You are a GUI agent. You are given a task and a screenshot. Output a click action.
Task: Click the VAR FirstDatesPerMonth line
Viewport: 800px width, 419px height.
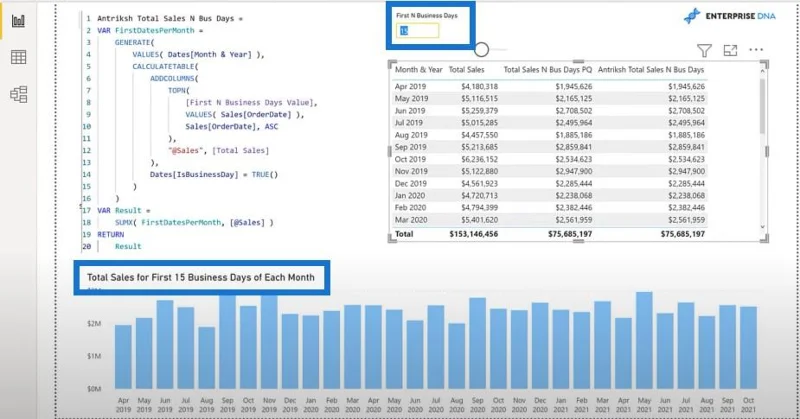pos(150,30)
